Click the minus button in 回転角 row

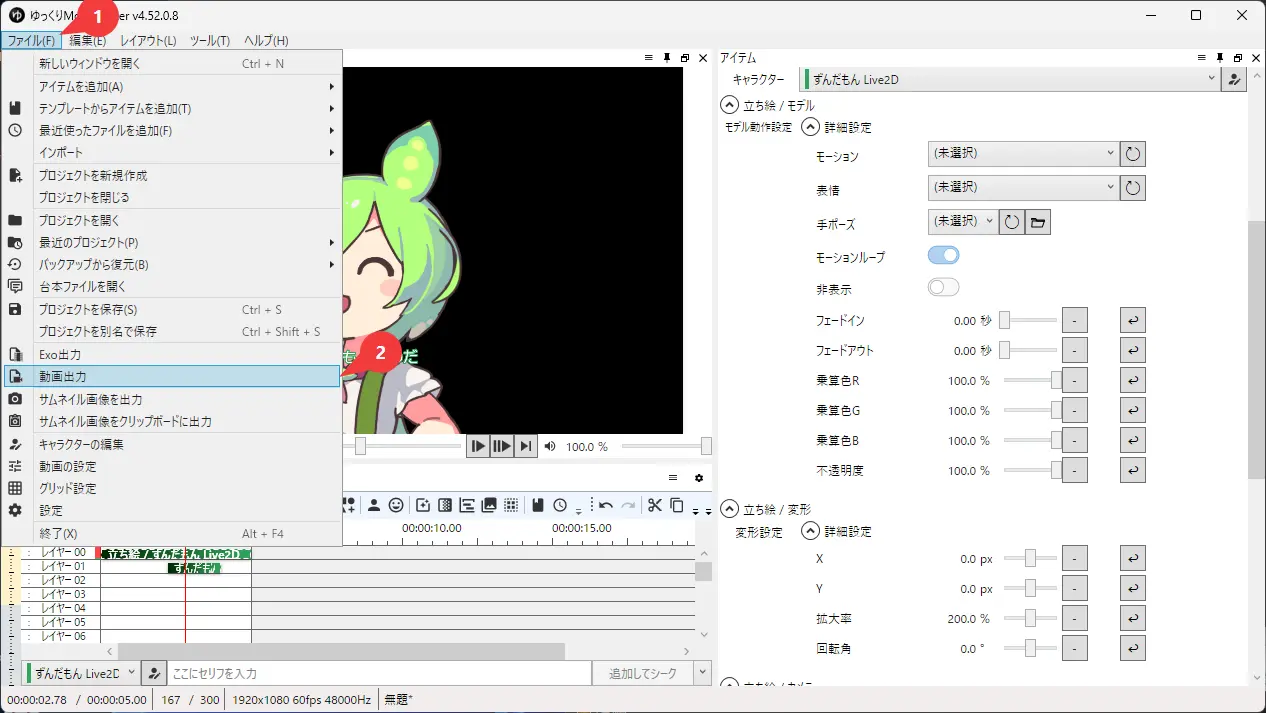(1074, 648)
